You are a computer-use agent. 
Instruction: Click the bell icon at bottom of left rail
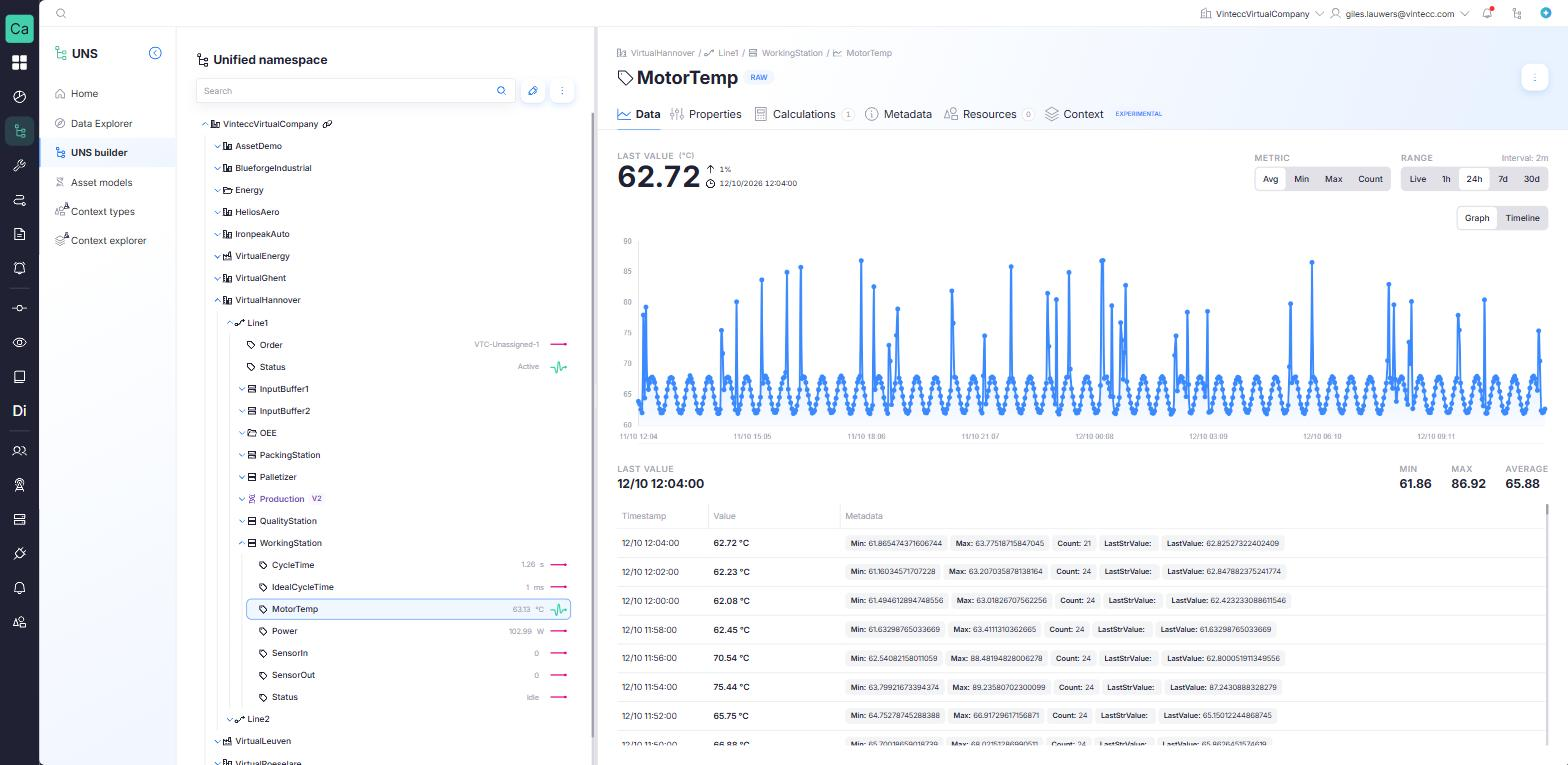[x=19, y=588]
